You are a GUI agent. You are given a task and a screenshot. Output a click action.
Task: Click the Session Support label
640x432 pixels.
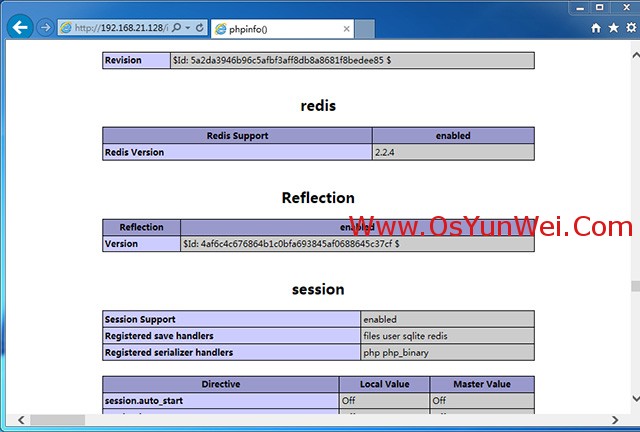140,319
